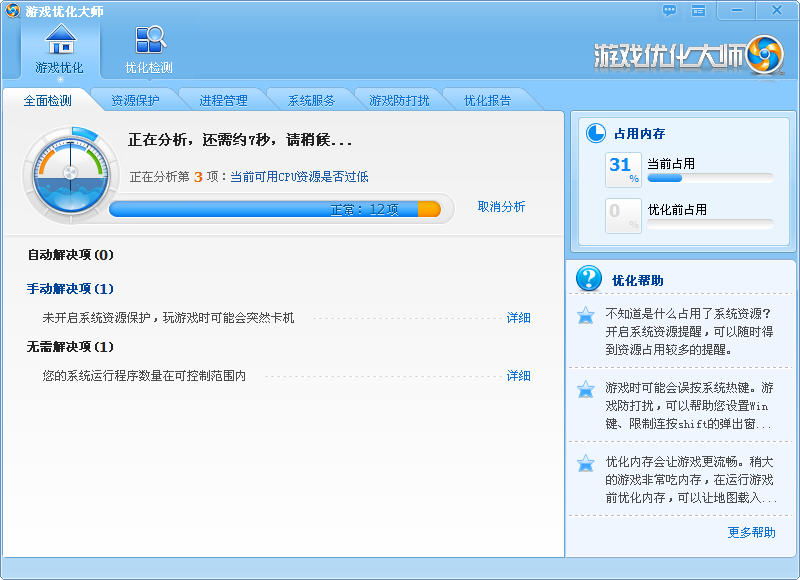The image size is (800, 580).
Task: Click the 正在分析，还需约7秒 status heading
Action: 240,140
